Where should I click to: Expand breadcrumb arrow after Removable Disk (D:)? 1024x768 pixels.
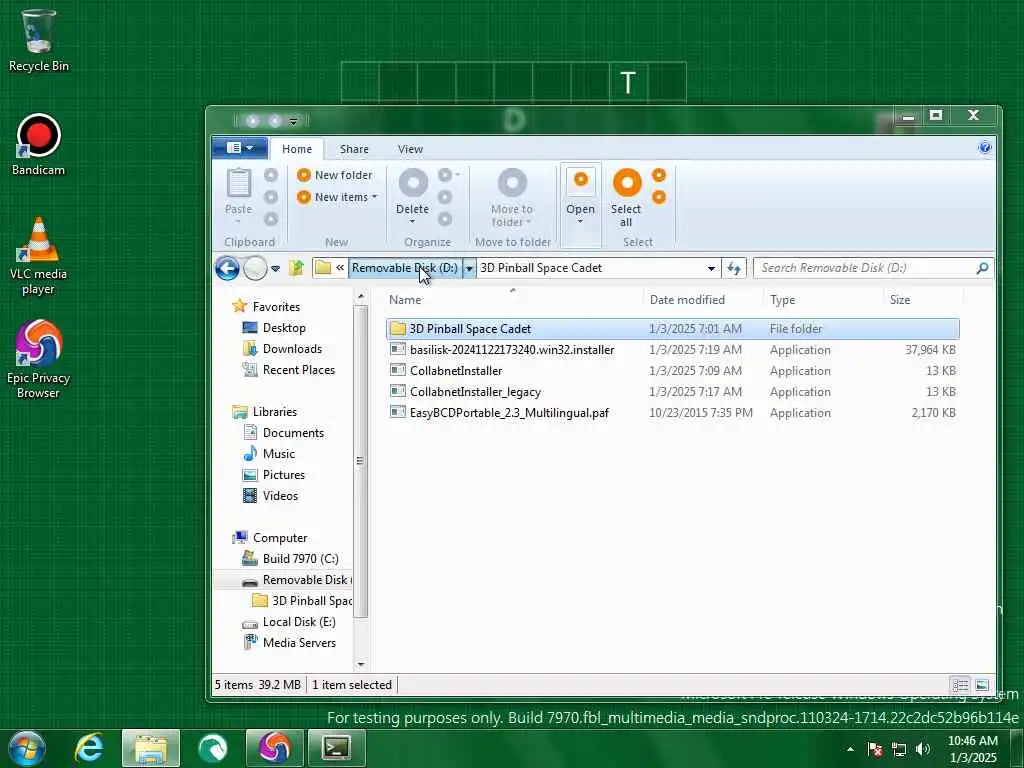[469, 268]
